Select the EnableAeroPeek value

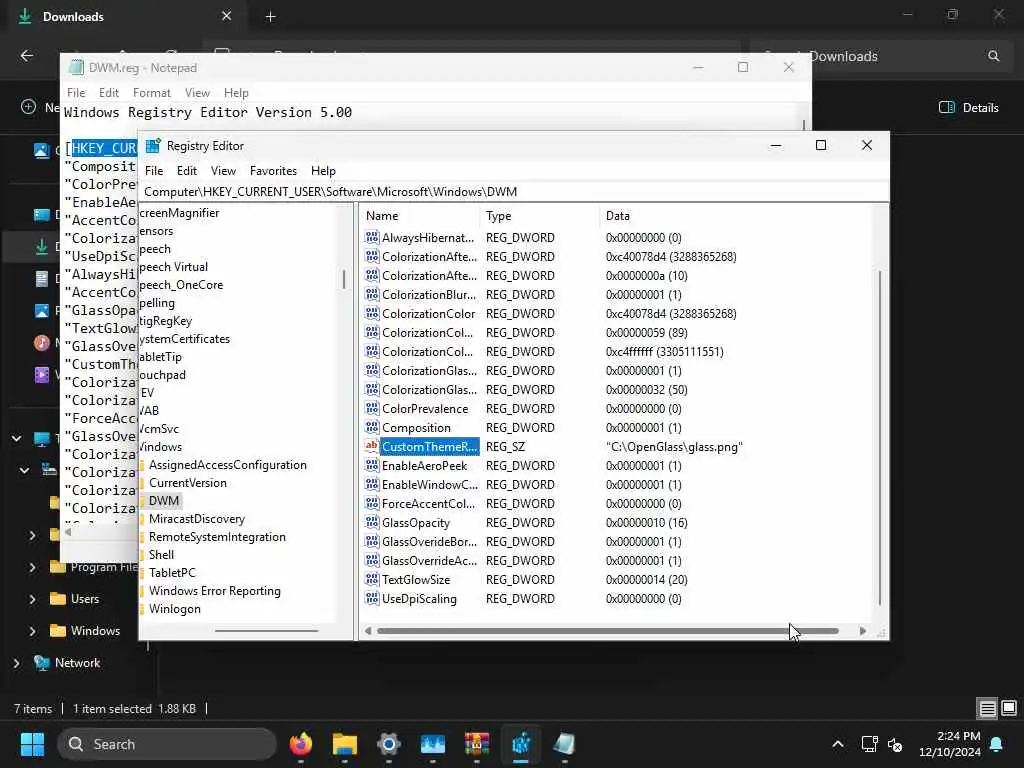click(424, 466)
